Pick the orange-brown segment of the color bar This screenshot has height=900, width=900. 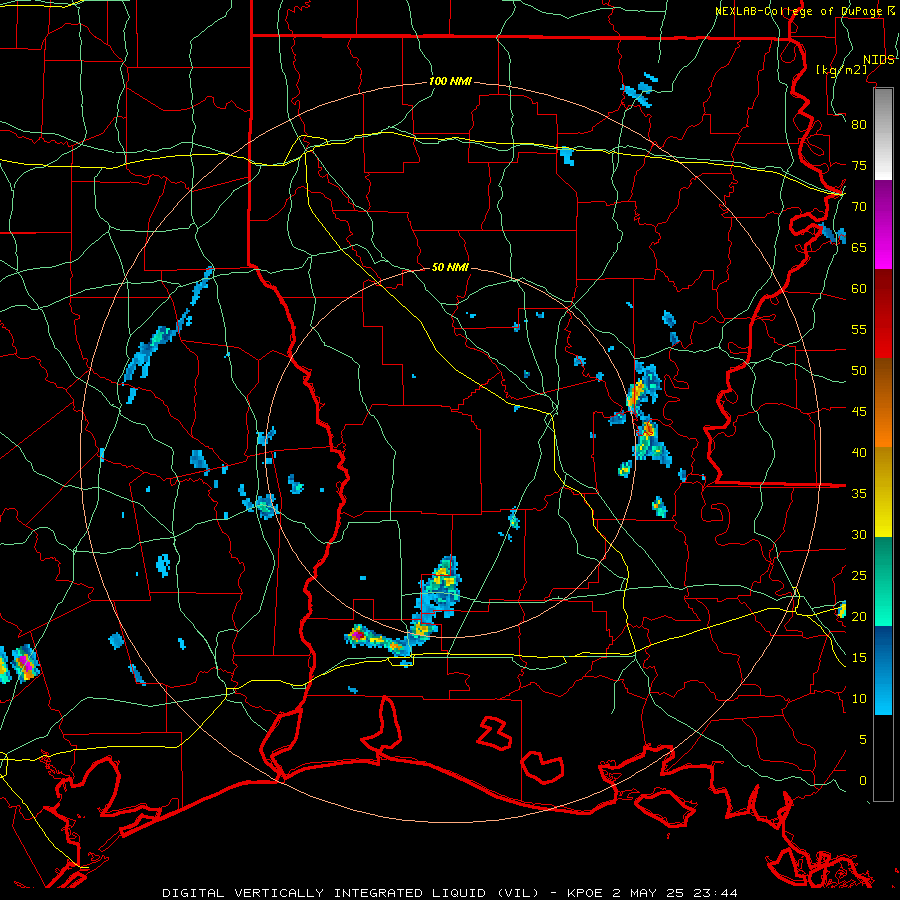pos(883,403)
